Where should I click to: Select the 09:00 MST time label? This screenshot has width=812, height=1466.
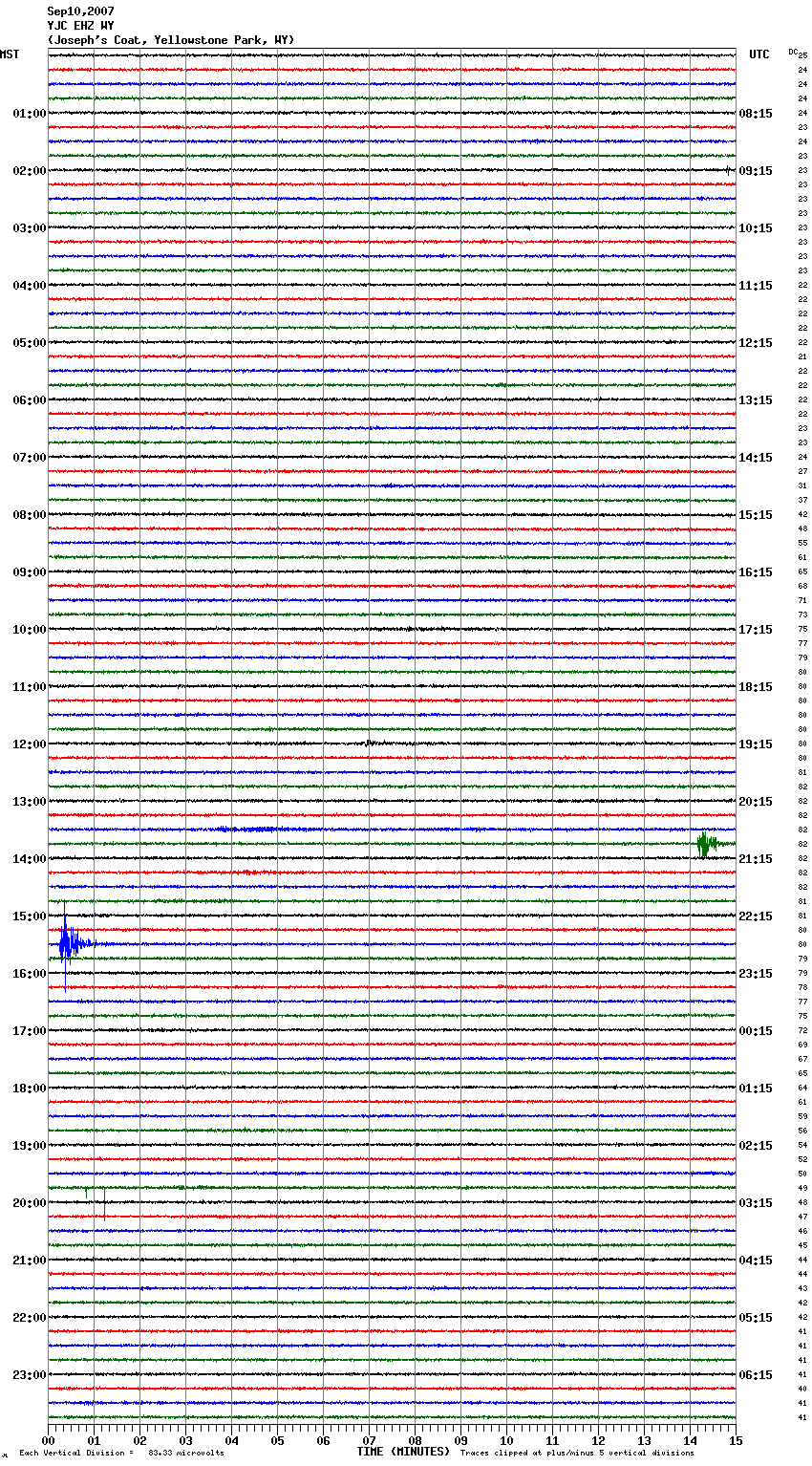point(30,572)
